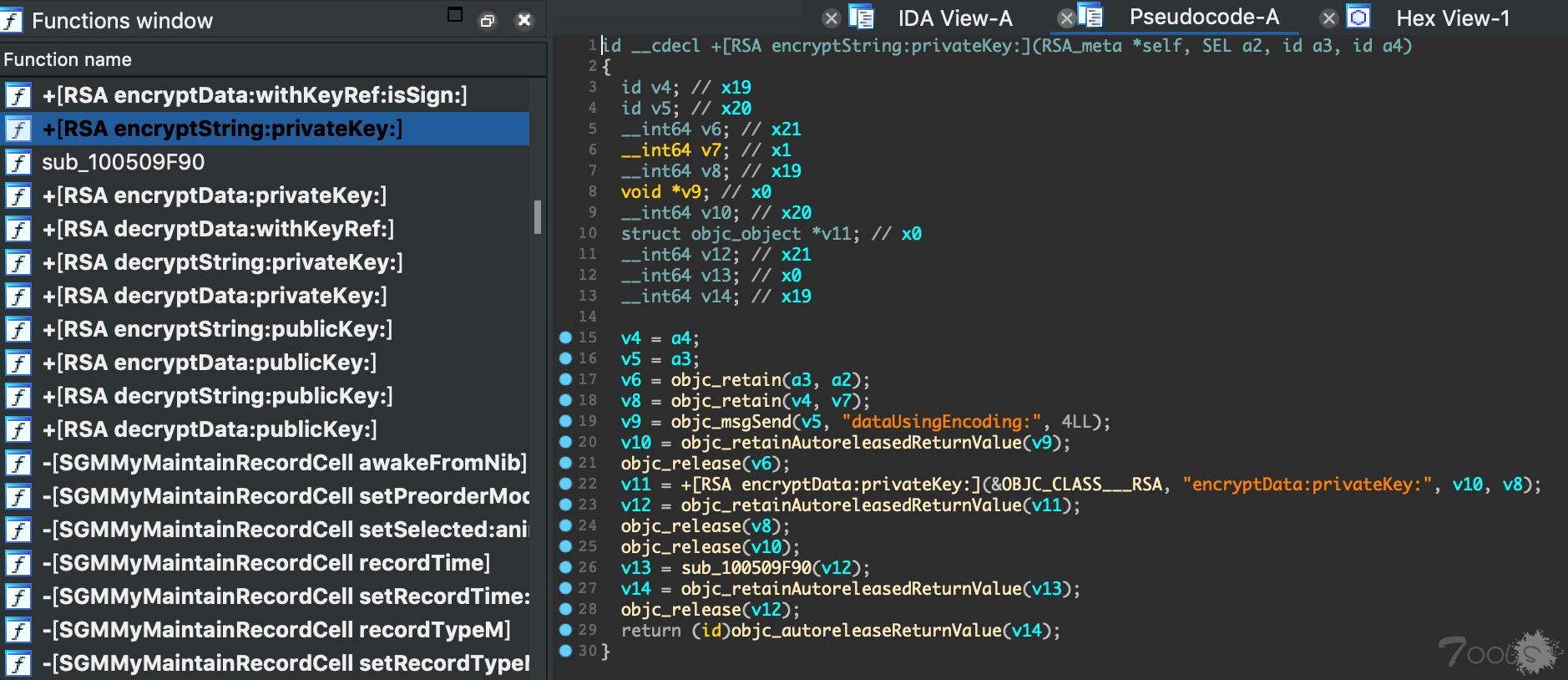Click the Functions list vertical scrollbar thumb

tap(538, 217)
